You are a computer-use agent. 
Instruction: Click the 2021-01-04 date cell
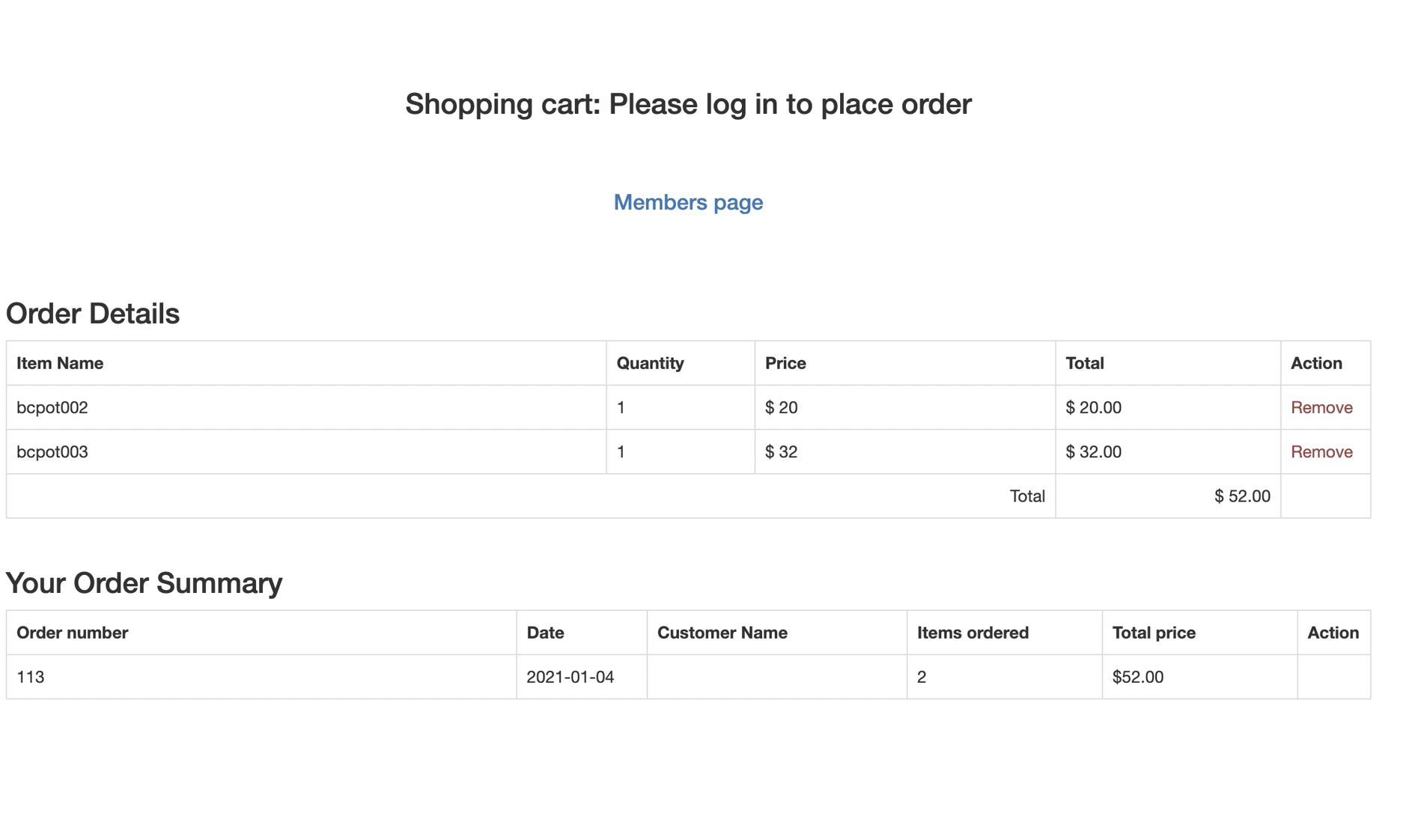point(570,676)
